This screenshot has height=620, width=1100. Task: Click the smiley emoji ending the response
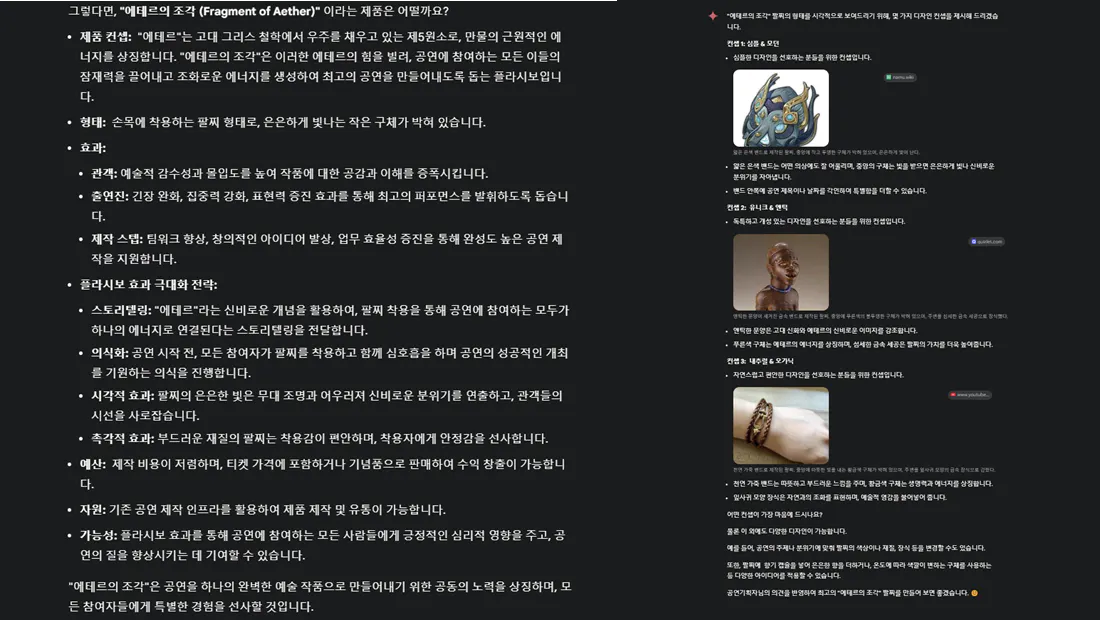(974, 593)
